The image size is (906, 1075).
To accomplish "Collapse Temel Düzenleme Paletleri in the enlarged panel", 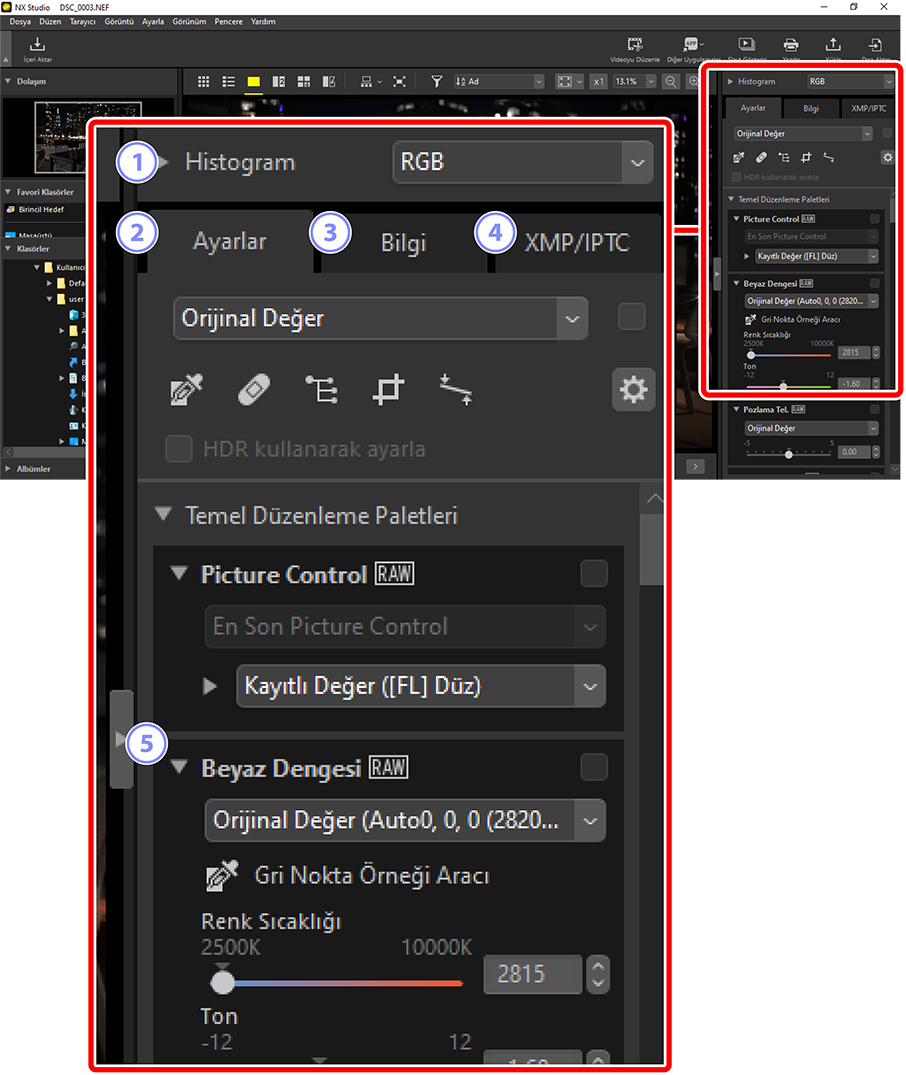I will pos(163,514).
